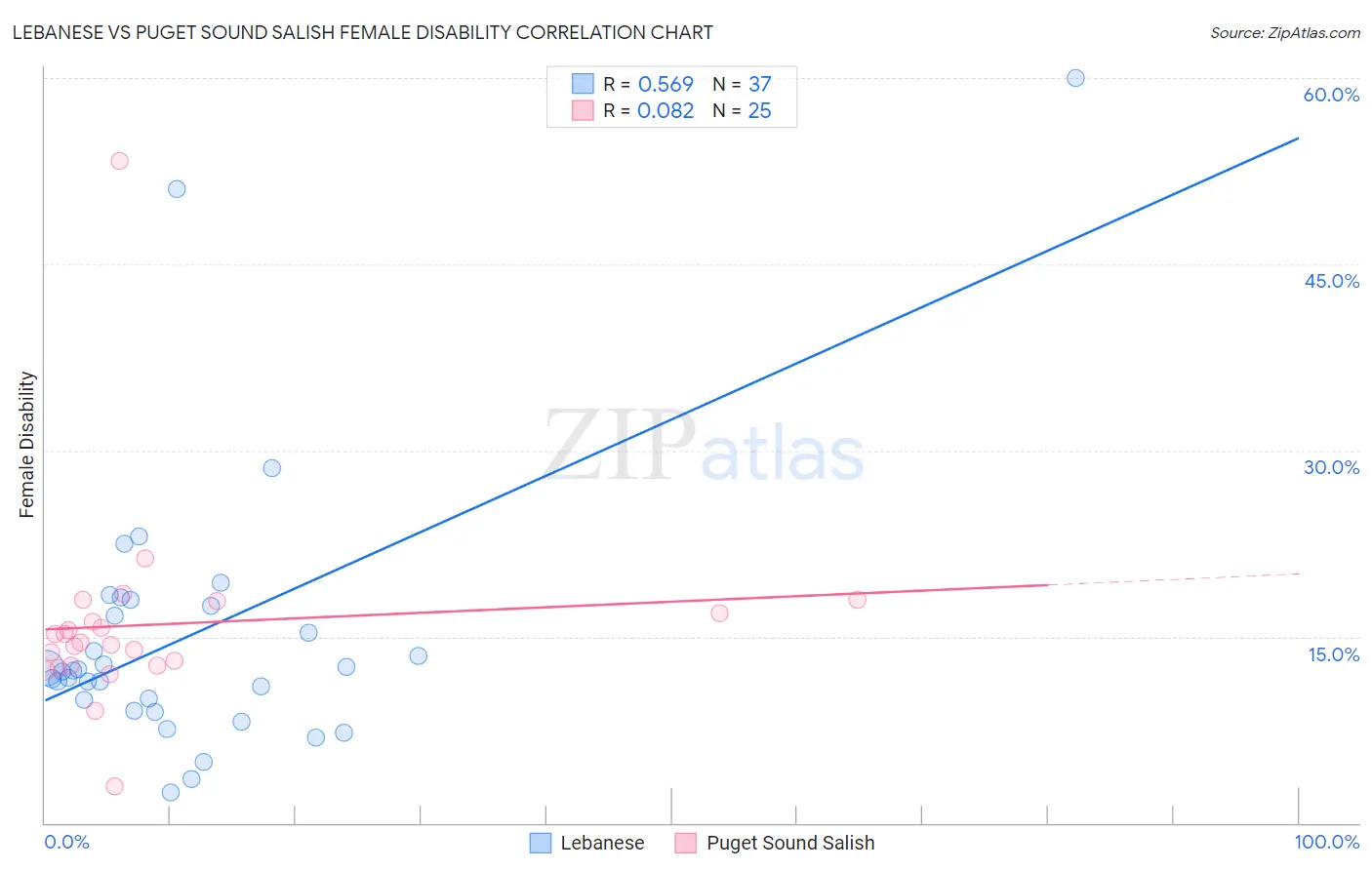Click the 0.0% x-axis label
Image resolution: width=1372 pixels, height=870 pixels.
[66, 842]
